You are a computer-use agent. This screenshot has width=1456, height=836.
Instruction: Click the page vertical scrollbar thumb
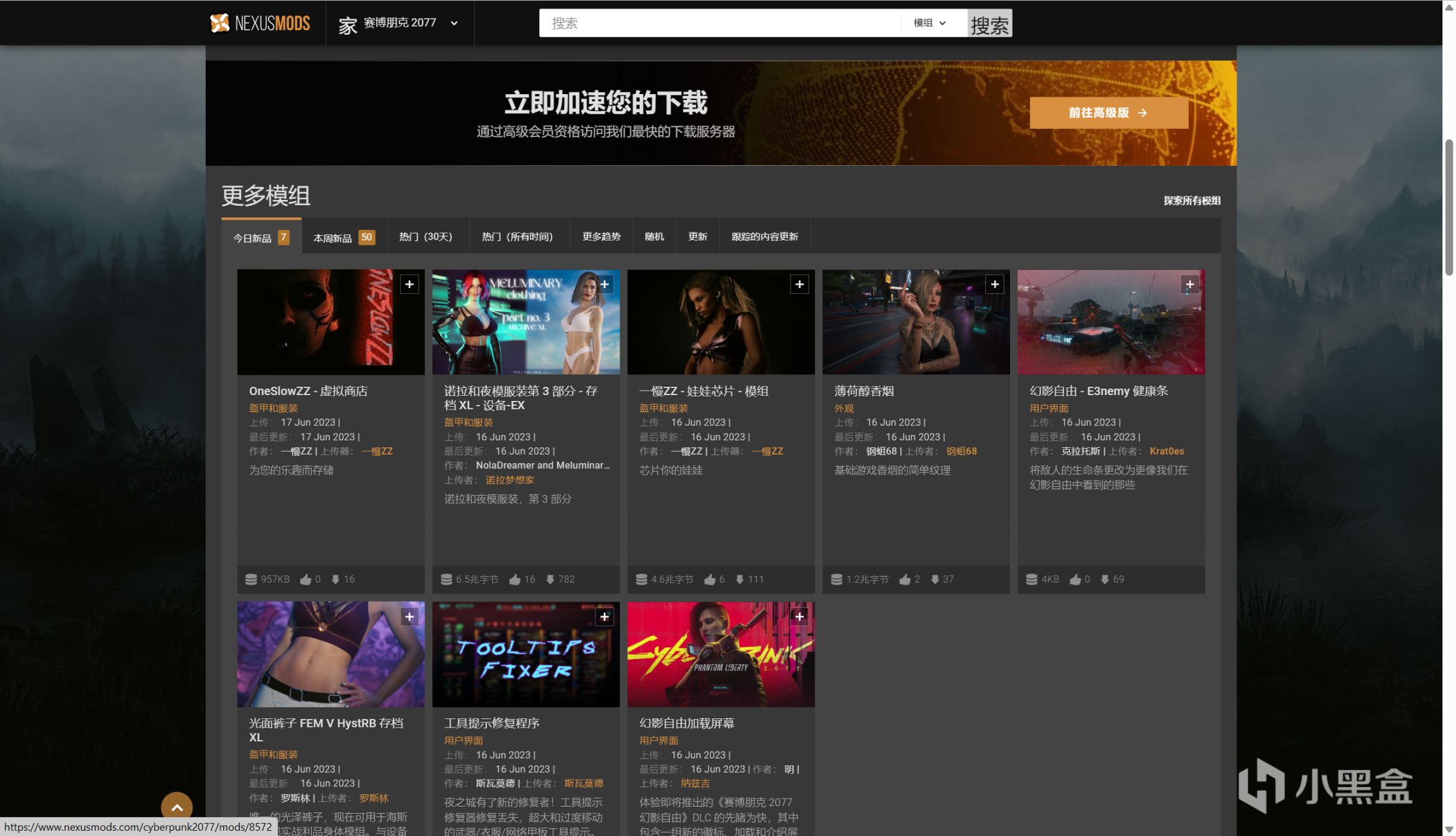(1449, 206)
